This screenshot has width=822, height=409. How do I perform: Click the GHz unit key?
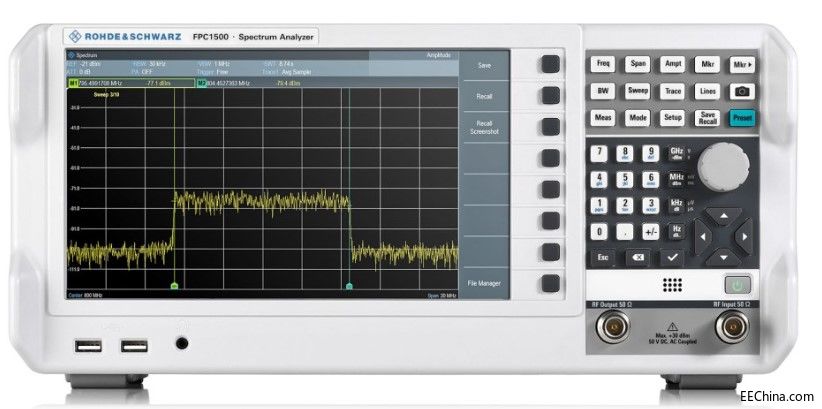coord(676,154)
